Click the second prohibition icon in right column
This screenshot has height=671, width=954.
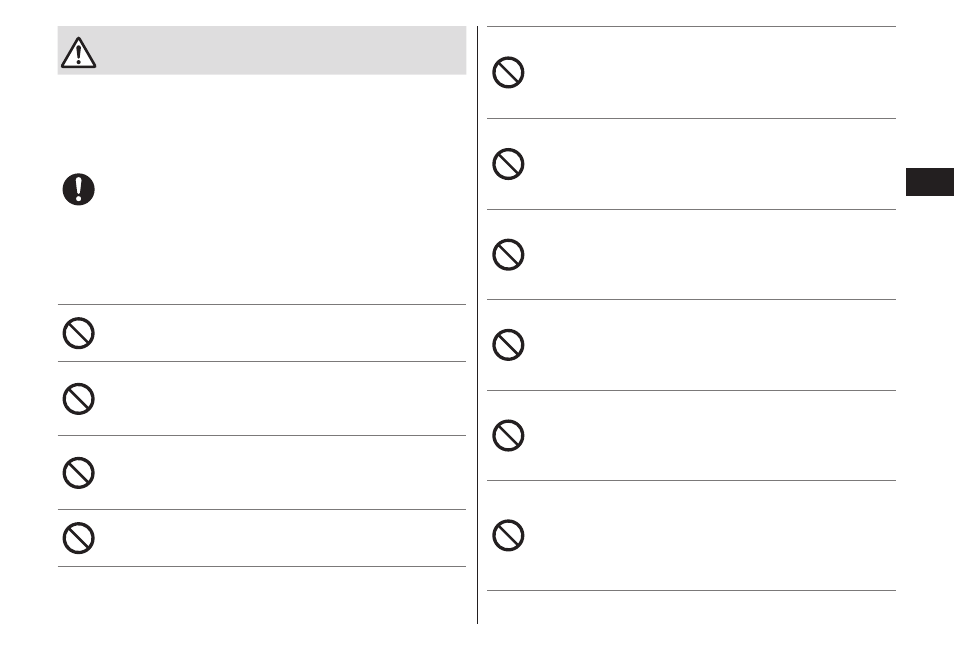coord(508,164)
